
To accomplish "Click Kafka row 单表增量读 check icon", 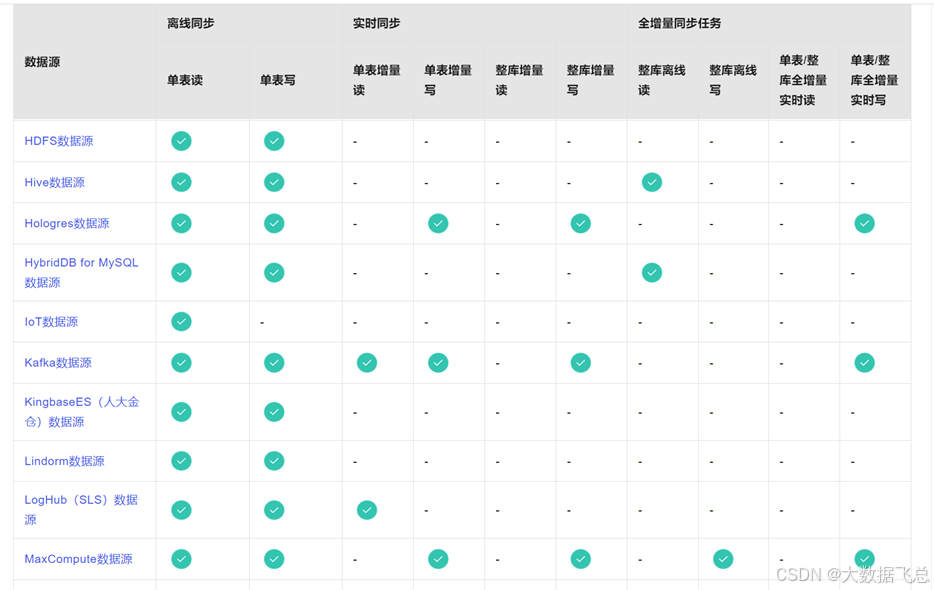I will (x=367, y=363).
